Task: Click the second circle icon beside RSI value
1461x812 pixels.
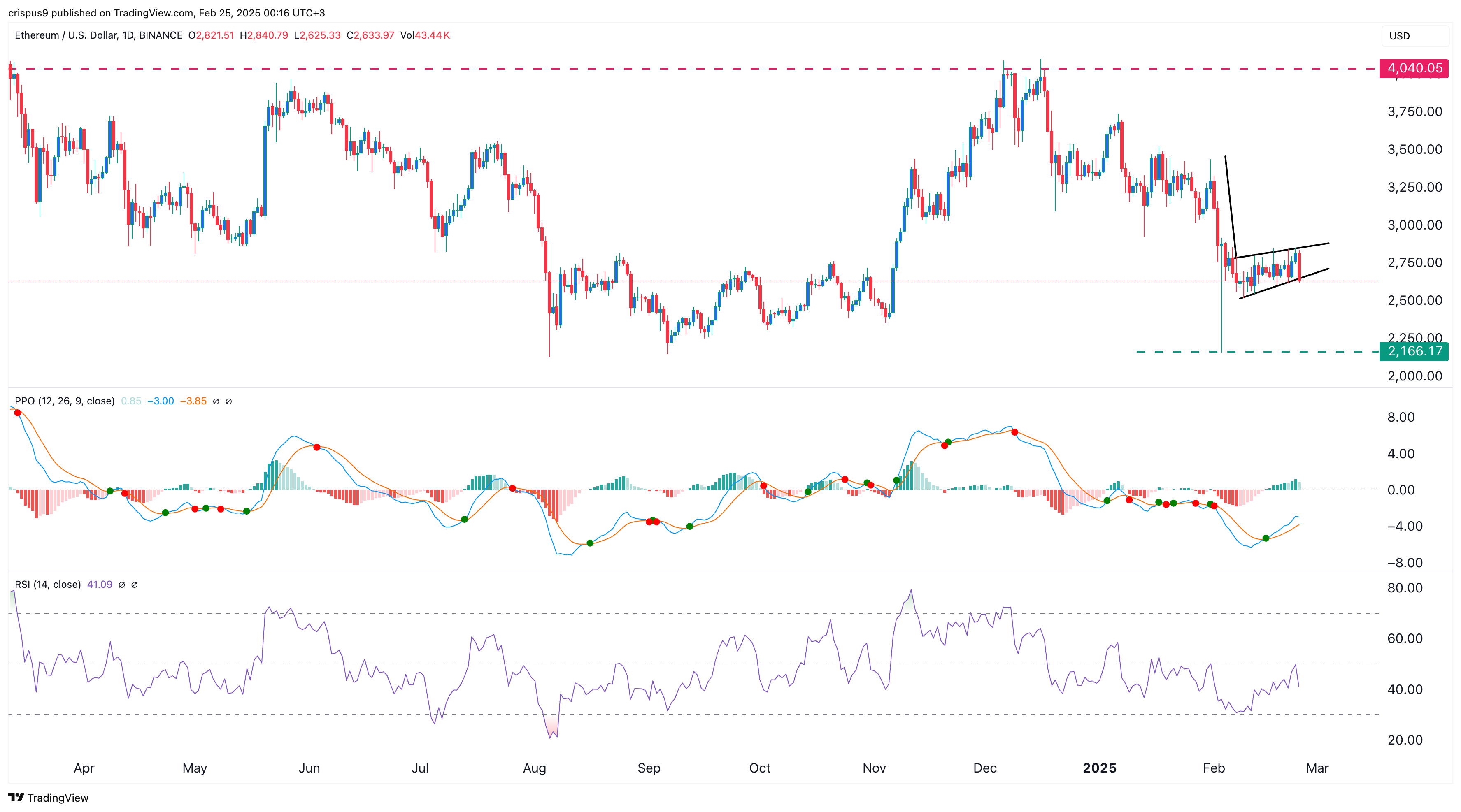Action: pos(135,585)
